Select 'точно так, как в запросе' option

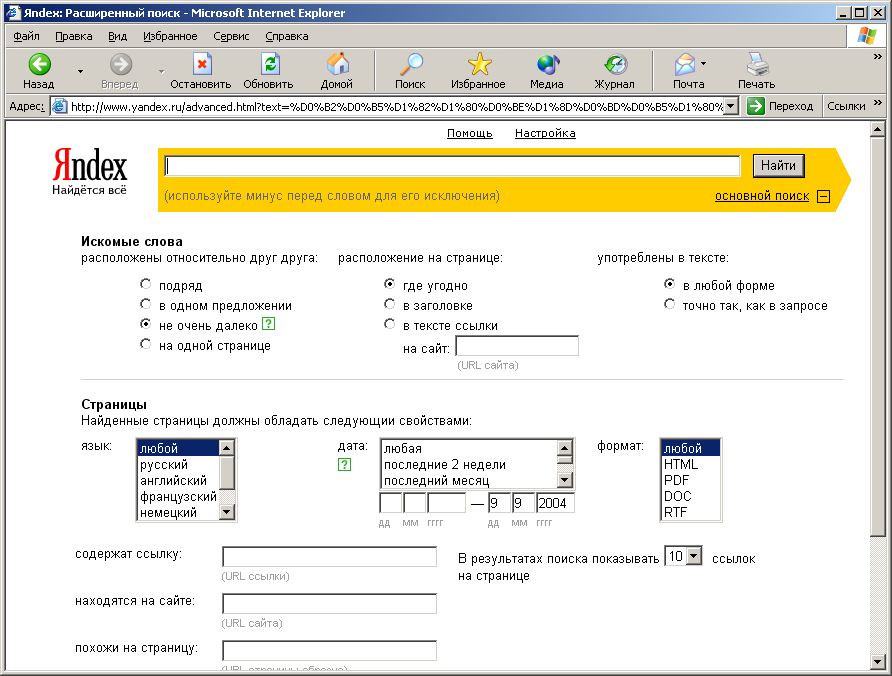(x=670, y=304)
